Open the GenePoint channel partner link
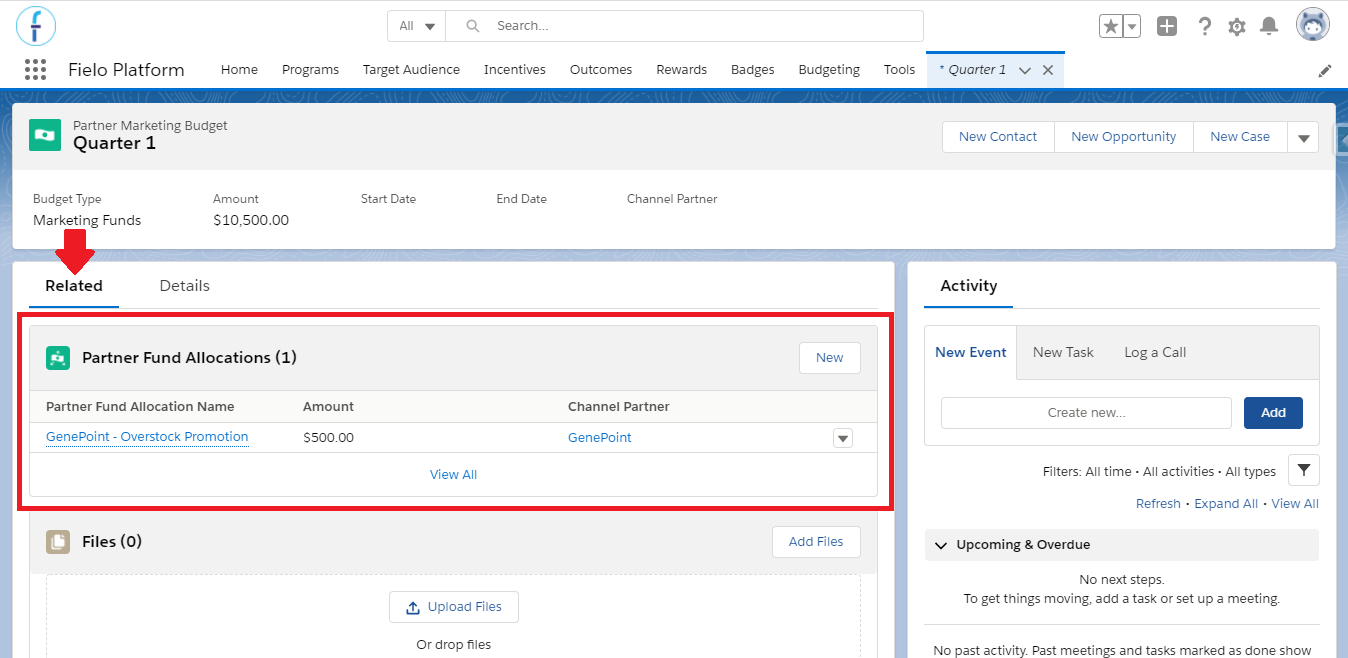Screen dimensions: 1348x658 [x=600, y=437]
